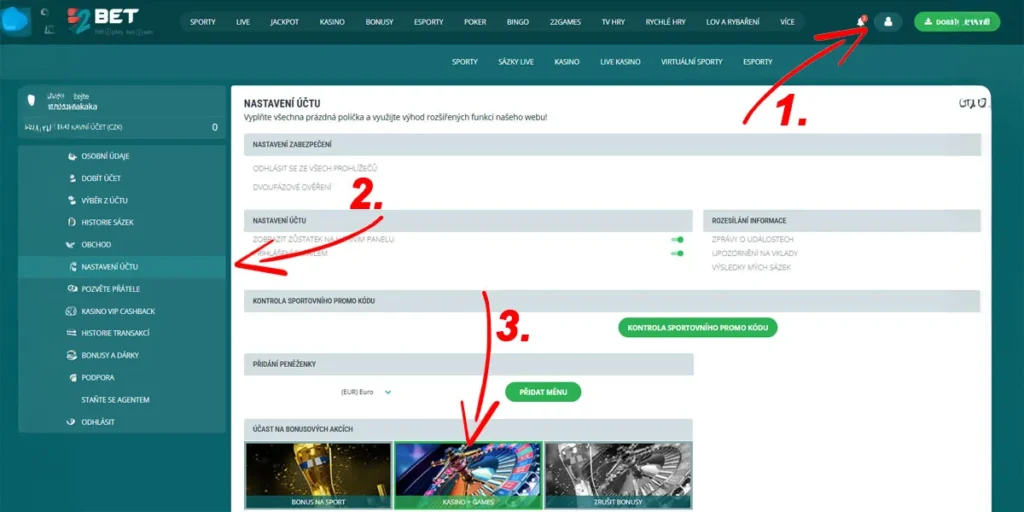The width and height of the screenshot is (1024, 512).
Task: Open the Bingo top menu
Action: pyautogui.click(x=518, y=22)
